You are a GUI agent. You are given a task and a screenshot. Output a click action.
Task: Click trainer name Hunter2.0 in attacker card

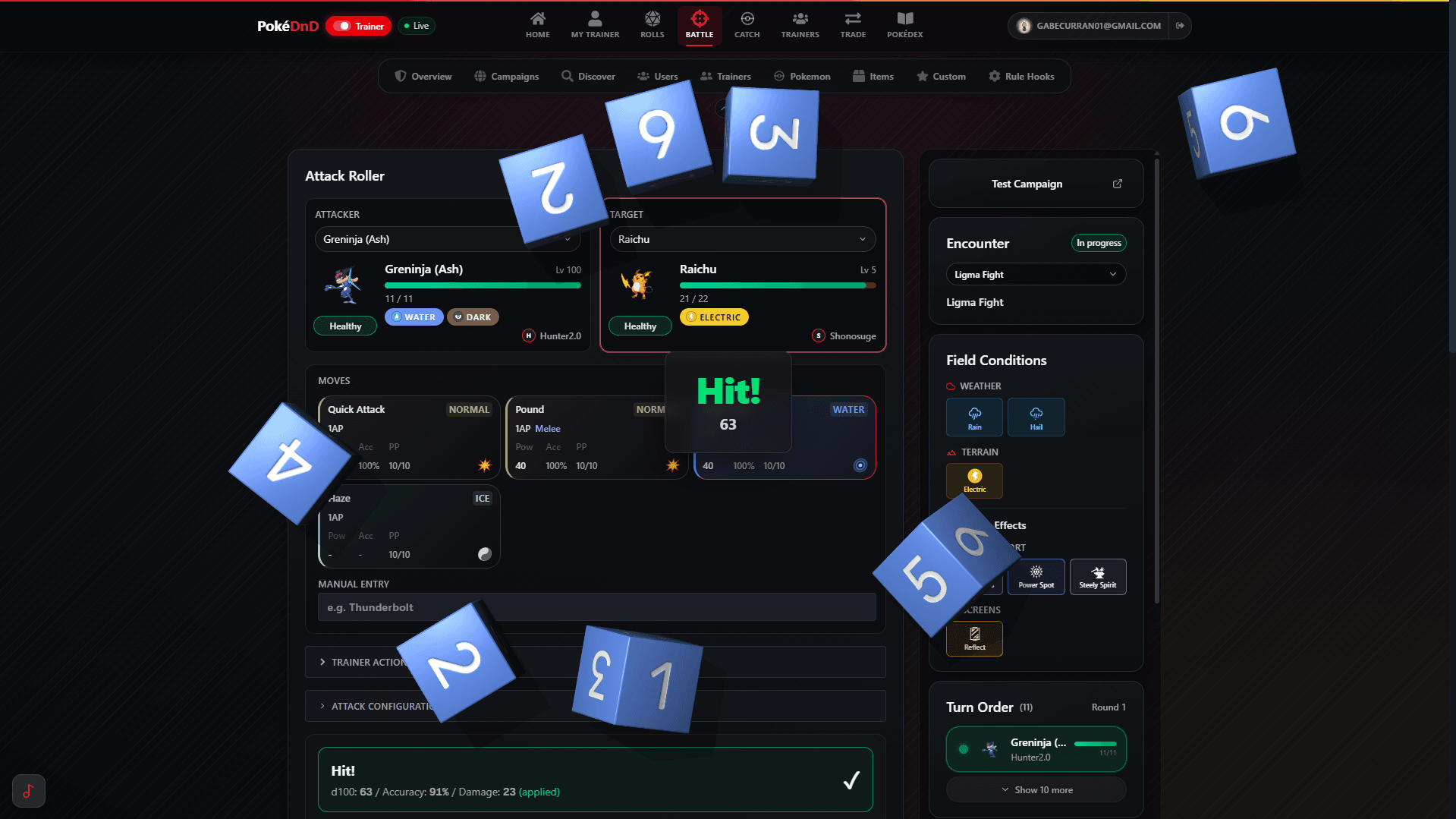coord(560,336)
